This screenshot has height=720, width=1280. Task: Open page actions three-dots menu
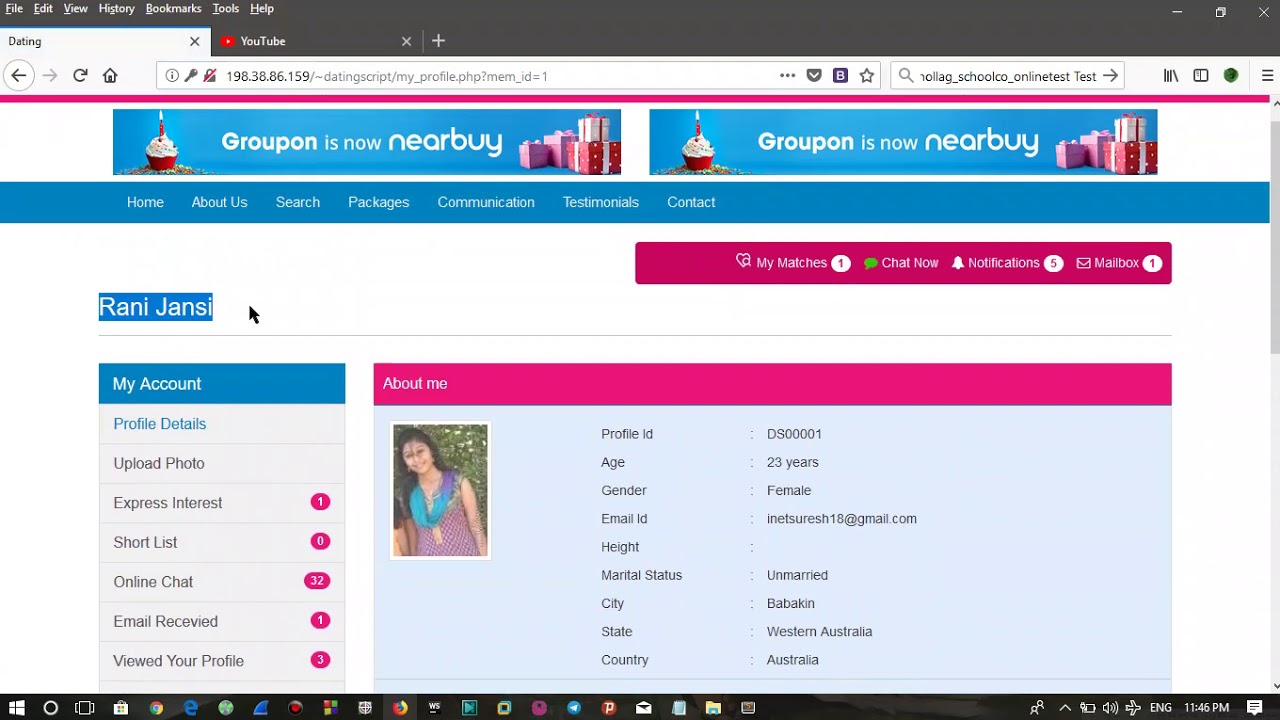787,76
